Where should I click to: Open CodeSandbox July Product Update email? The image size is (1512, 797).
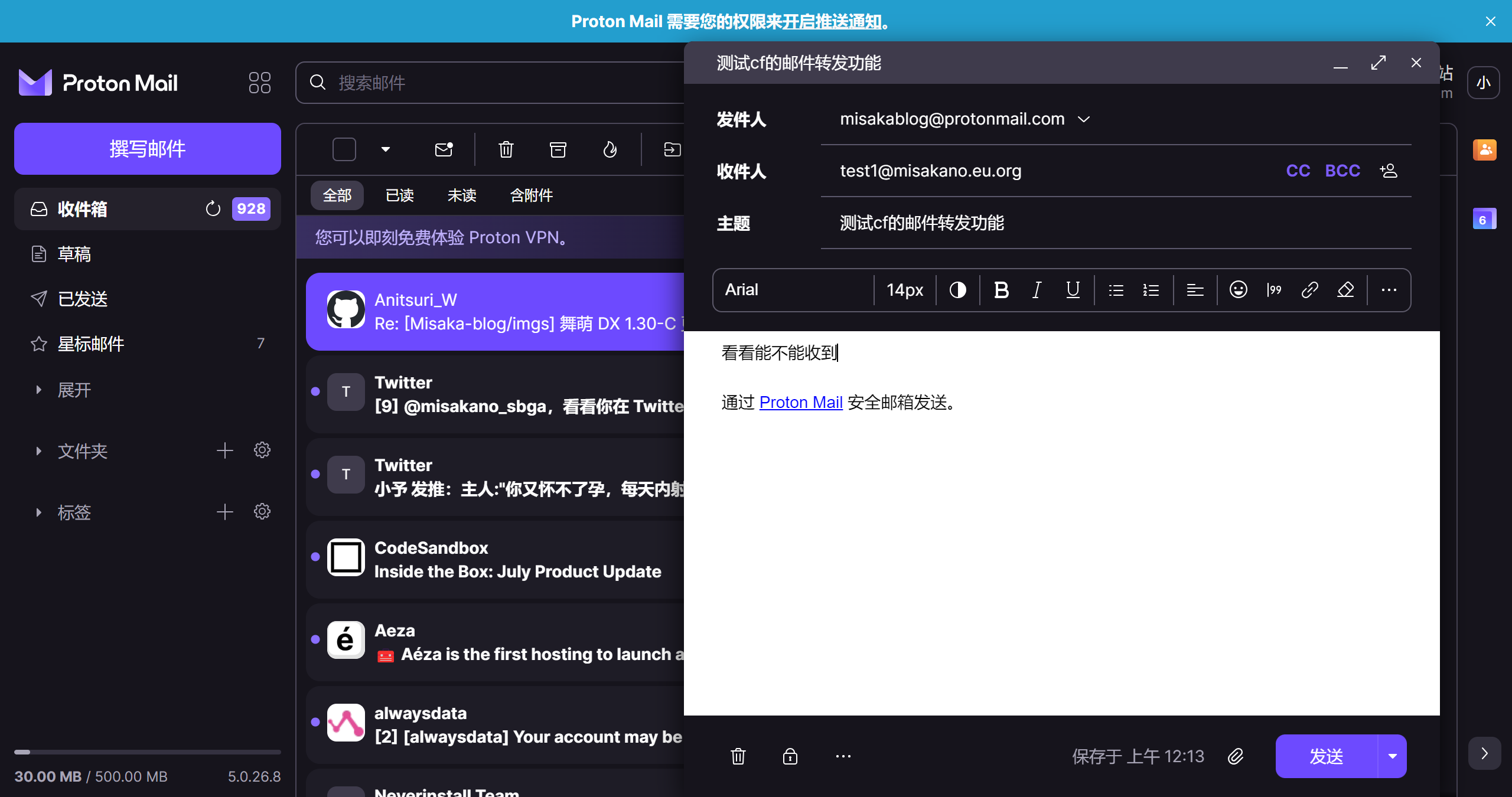tap(495, 560)
